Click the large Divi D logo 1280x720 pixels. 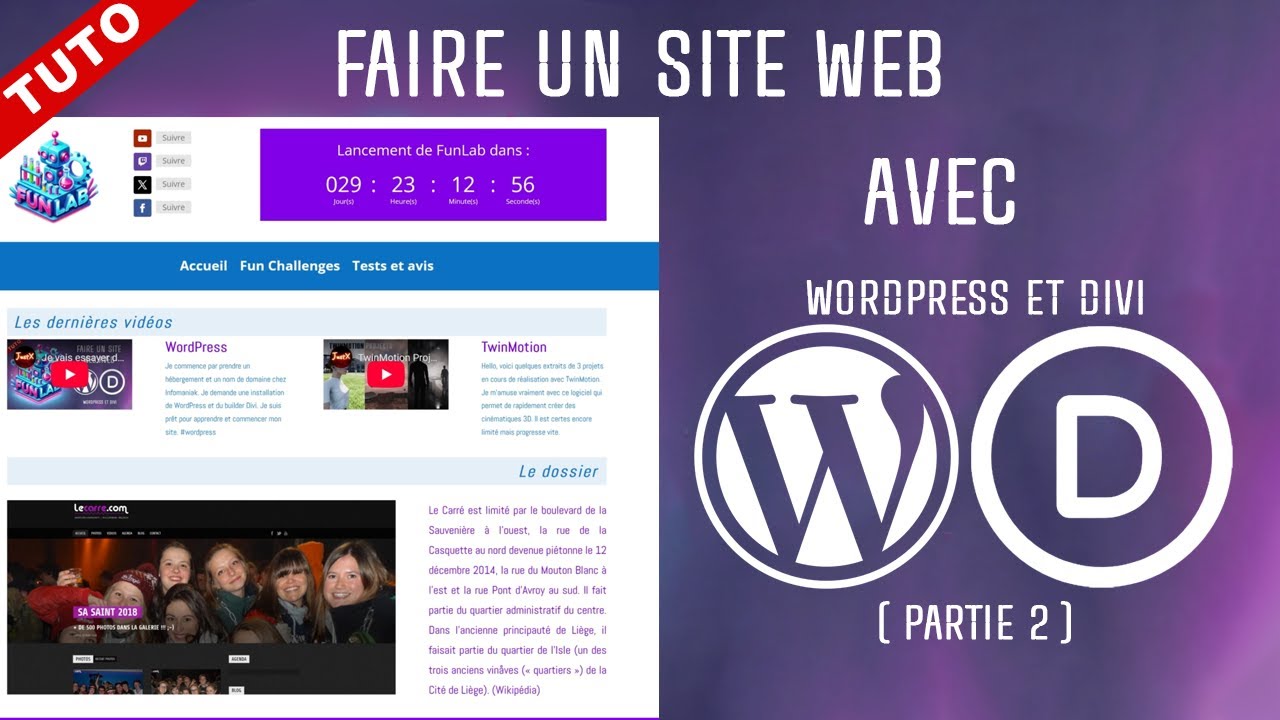click(1101, 456)
